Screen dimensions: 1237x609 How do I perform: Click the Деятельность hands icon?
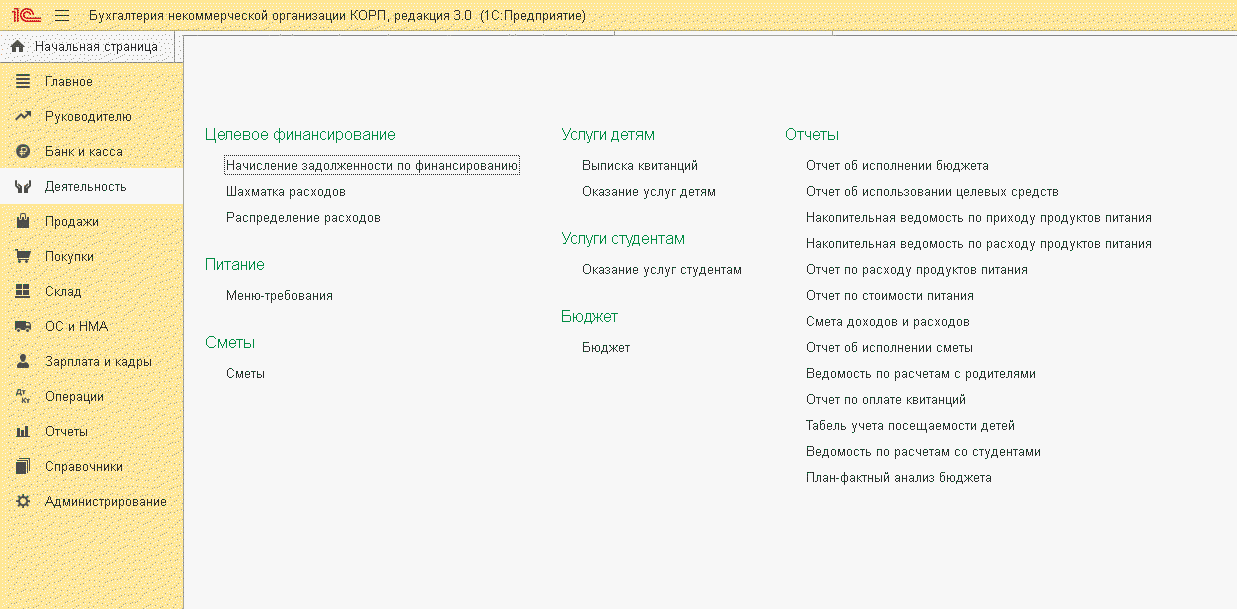click(x=23, y=186)
